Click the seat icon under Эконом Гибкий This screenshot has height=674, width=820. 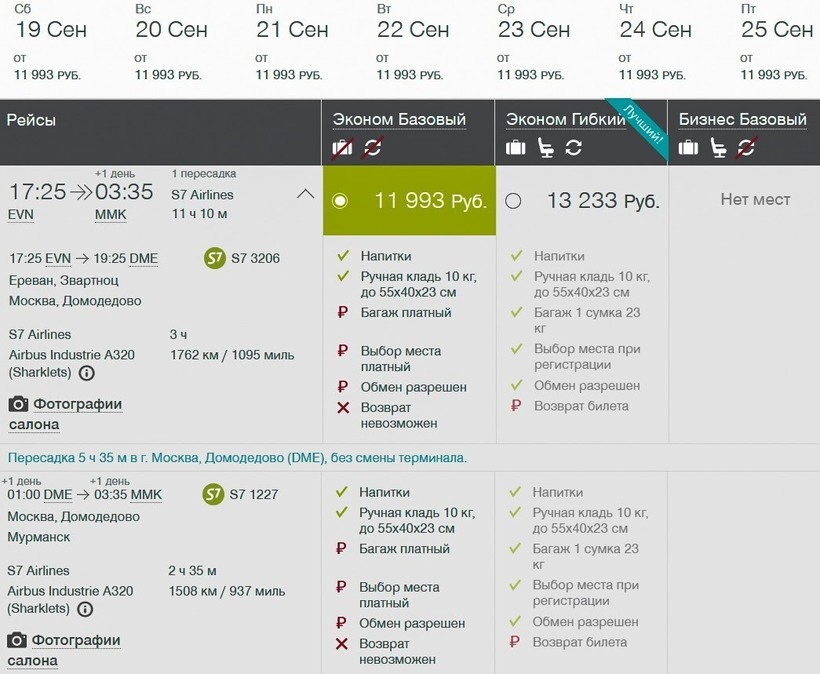tap(545, 148)
